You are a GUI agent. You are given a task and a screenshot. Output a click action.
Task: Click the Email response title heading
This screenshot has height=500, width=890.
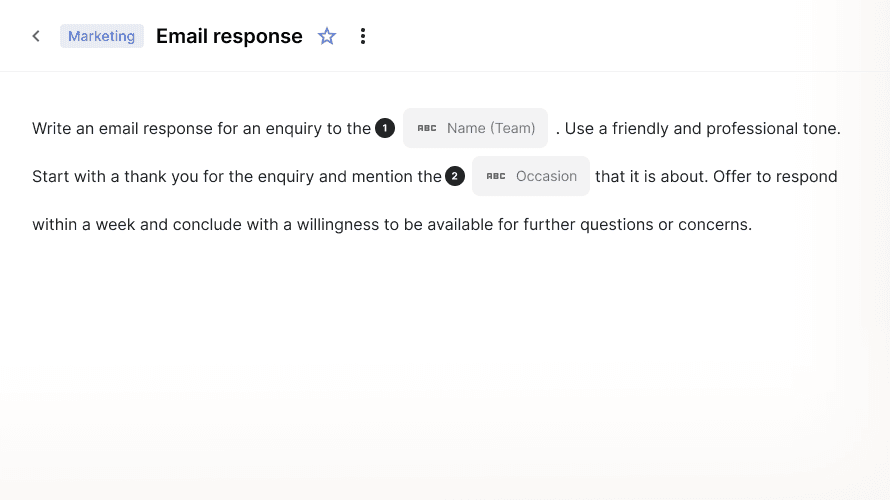click(229, 36)
